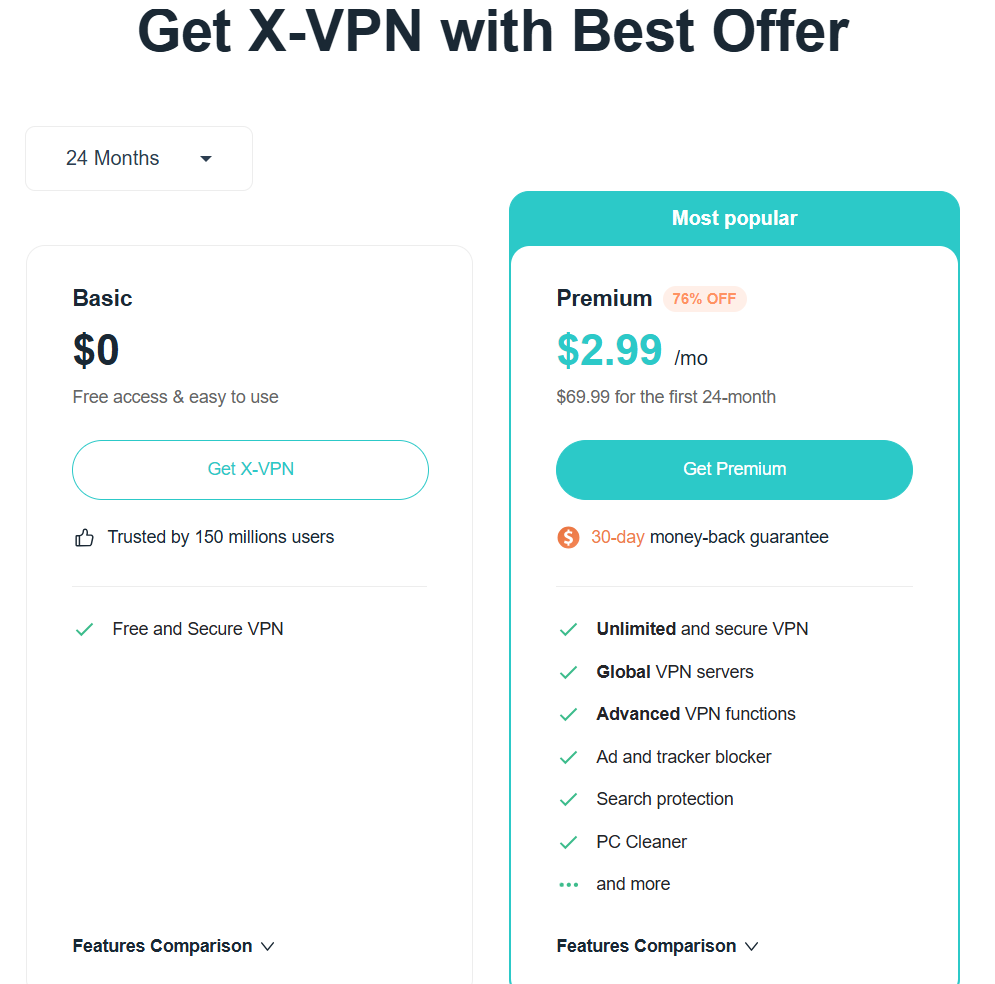
Task: Click checkmark next to Unlimited and secure VPN
Action: pos(568,630)
